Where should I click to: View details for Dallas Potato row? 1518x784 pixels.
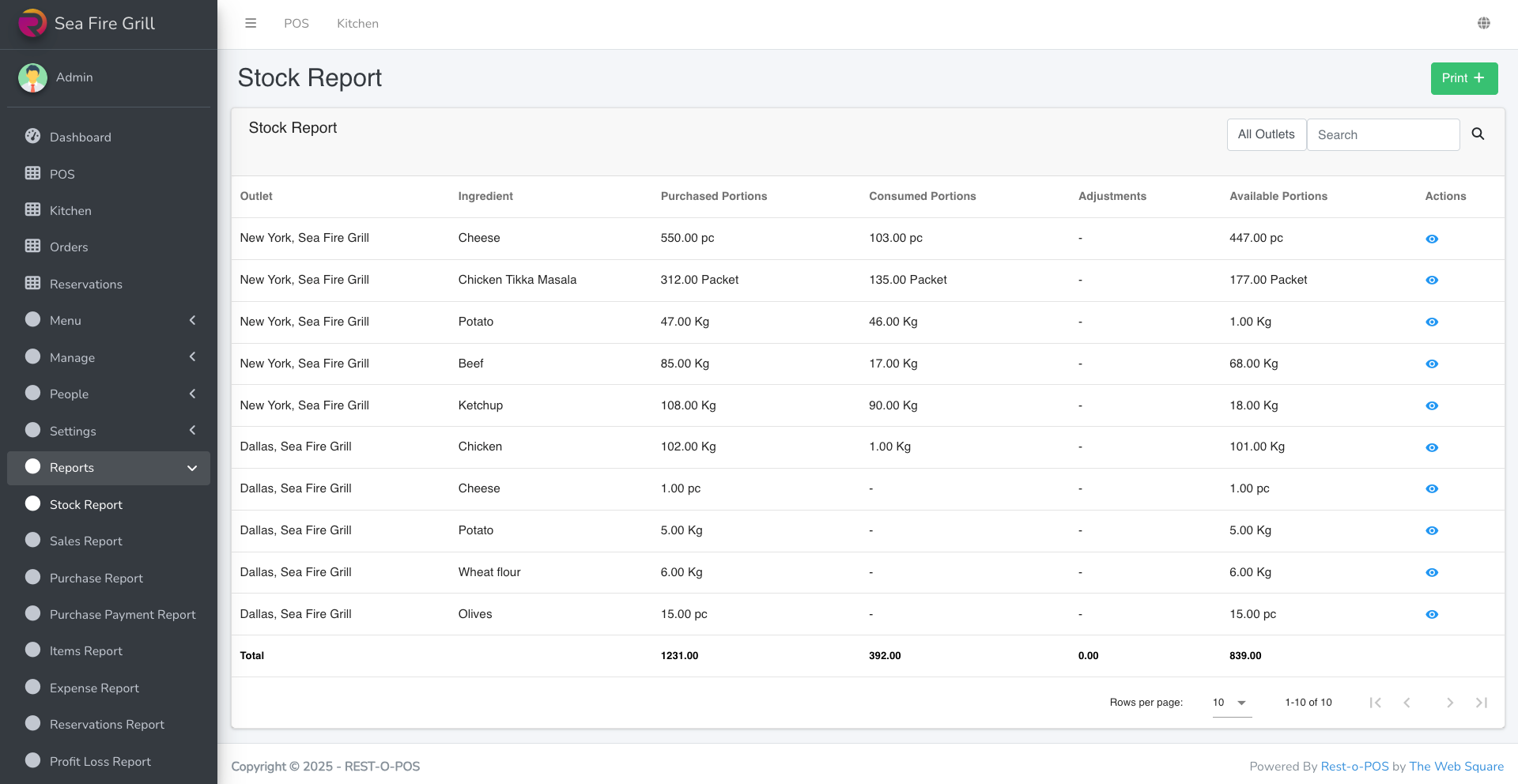click(1432, 531)
